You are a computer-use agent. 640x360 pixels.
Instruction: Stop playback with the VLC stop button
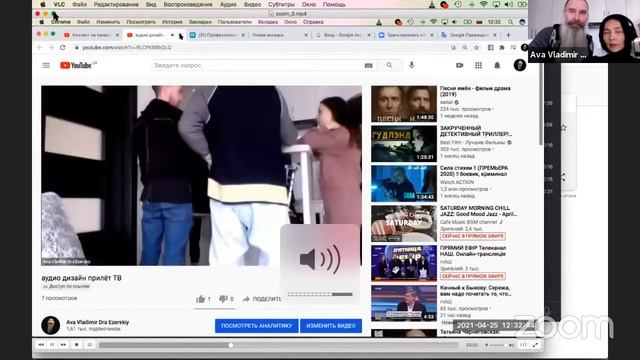pos(76,345)
